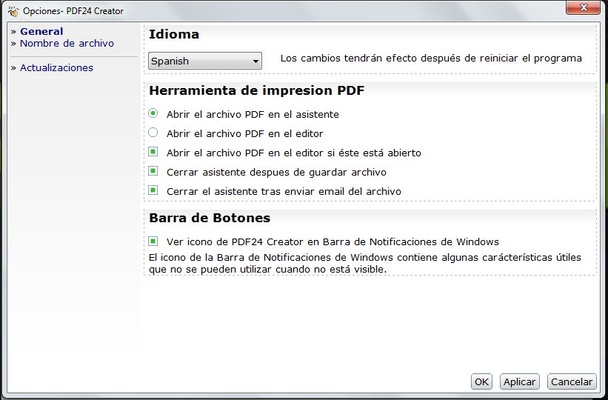
Task: Click the Herramienta de impresion PDF heading
Action: click(x=257, y=90)
